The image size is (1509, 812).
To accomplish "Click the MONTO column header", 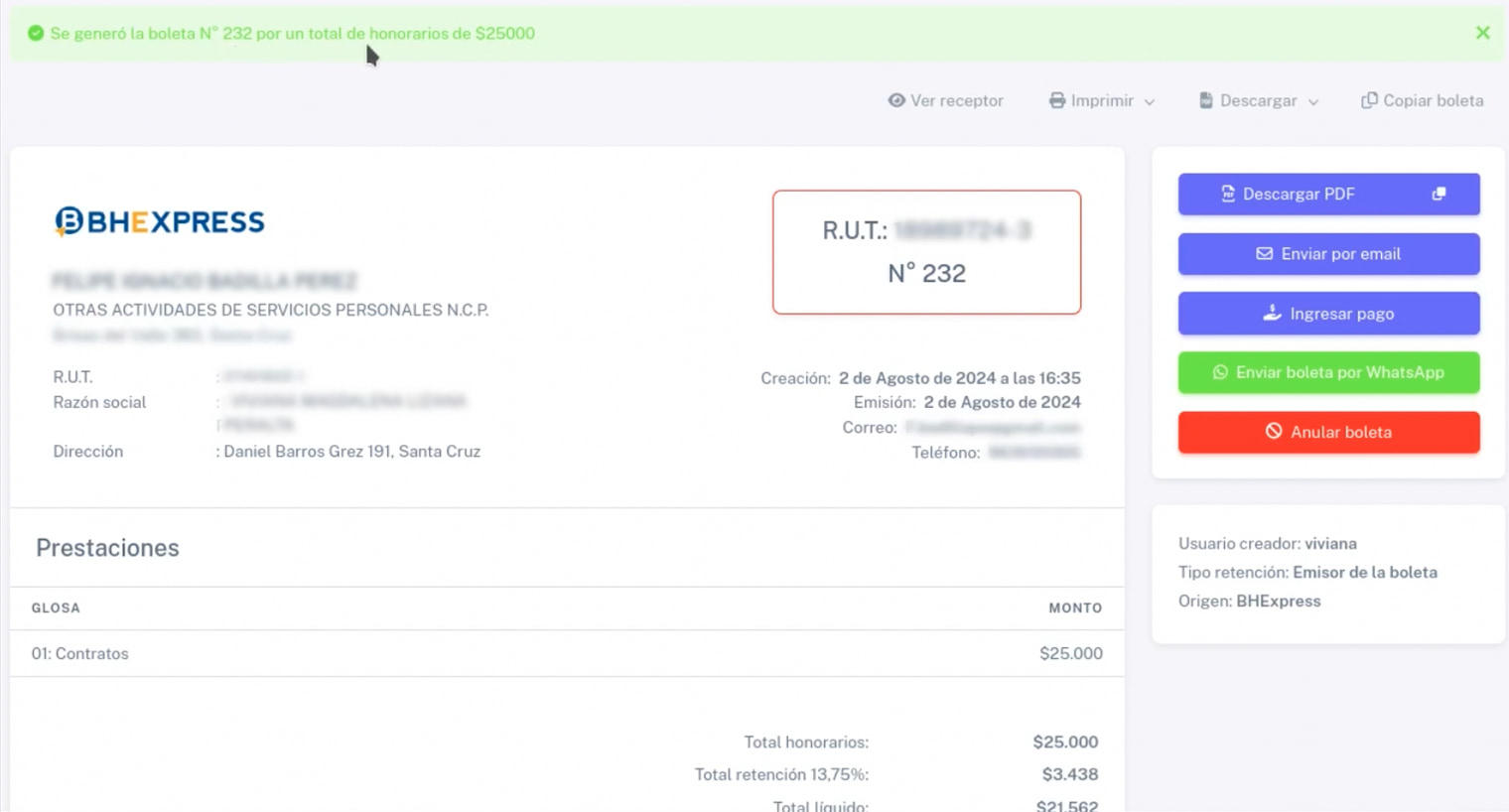I will point(1075,608).
